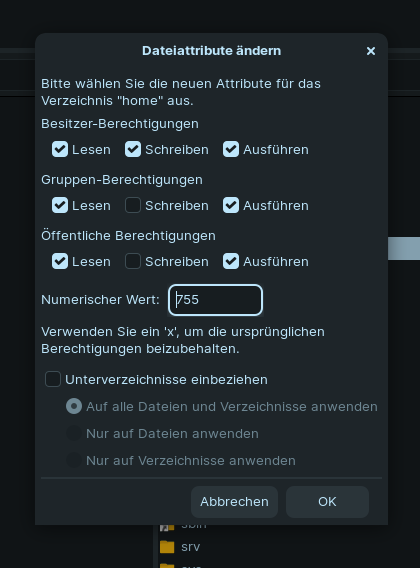The height and width of the screenshot is (568, 420).
Task: Uncheck Öffentliche Lesen permission
Action: (60, 261)
